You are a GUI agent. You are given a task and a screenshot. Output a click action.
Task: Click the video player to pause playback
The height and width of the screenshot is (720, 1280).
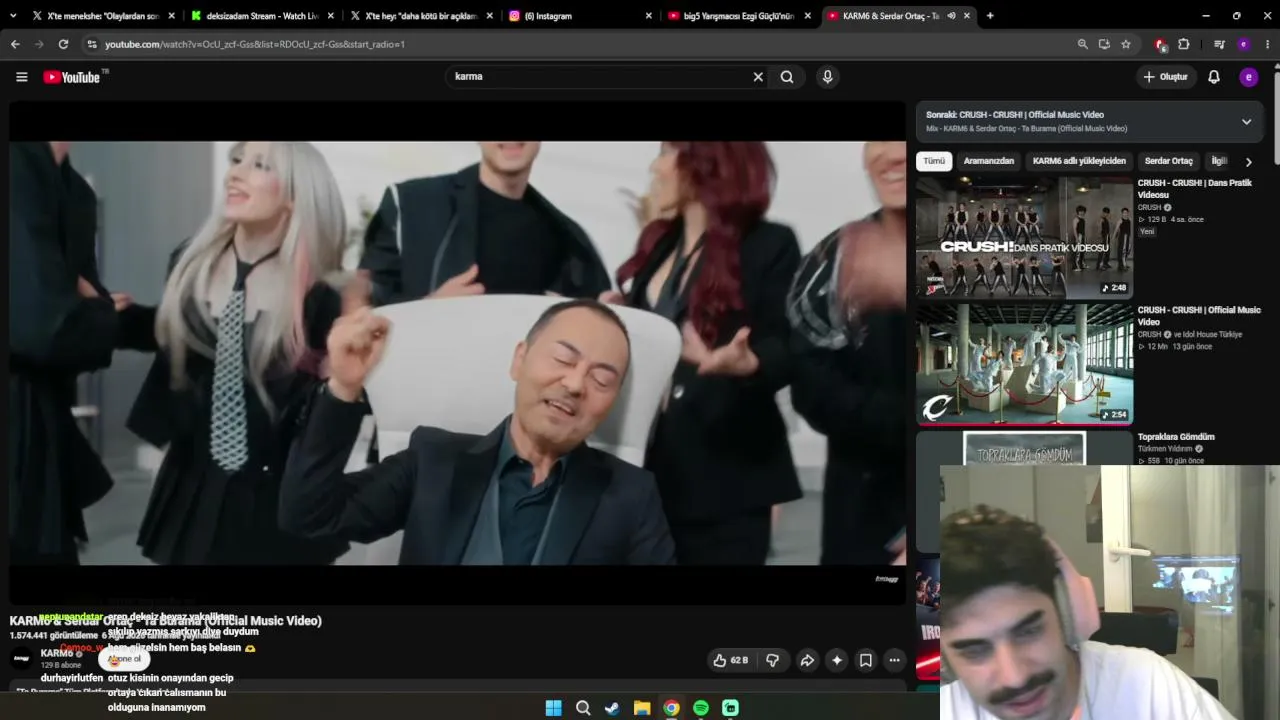(458, 353)
